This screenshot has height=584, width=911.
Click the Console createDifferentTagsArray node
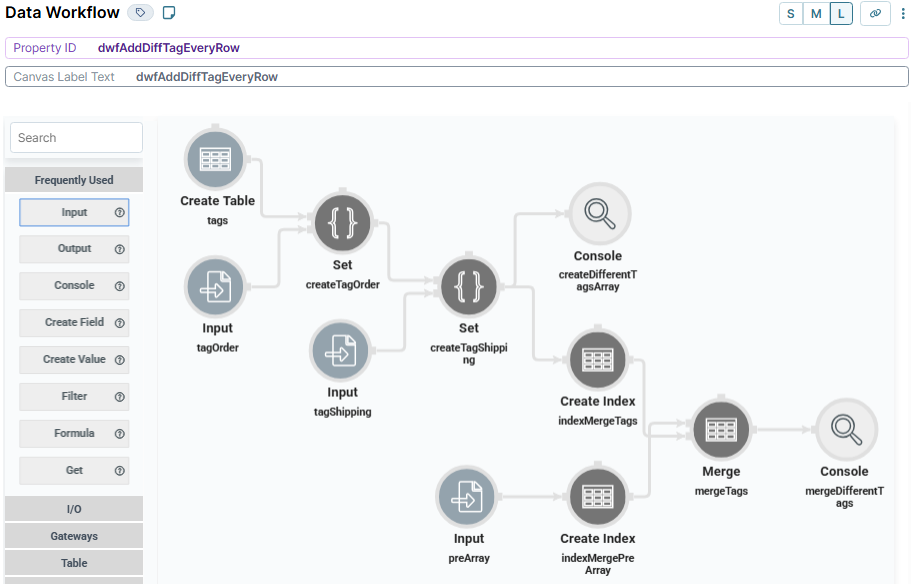tap(598, 213)
